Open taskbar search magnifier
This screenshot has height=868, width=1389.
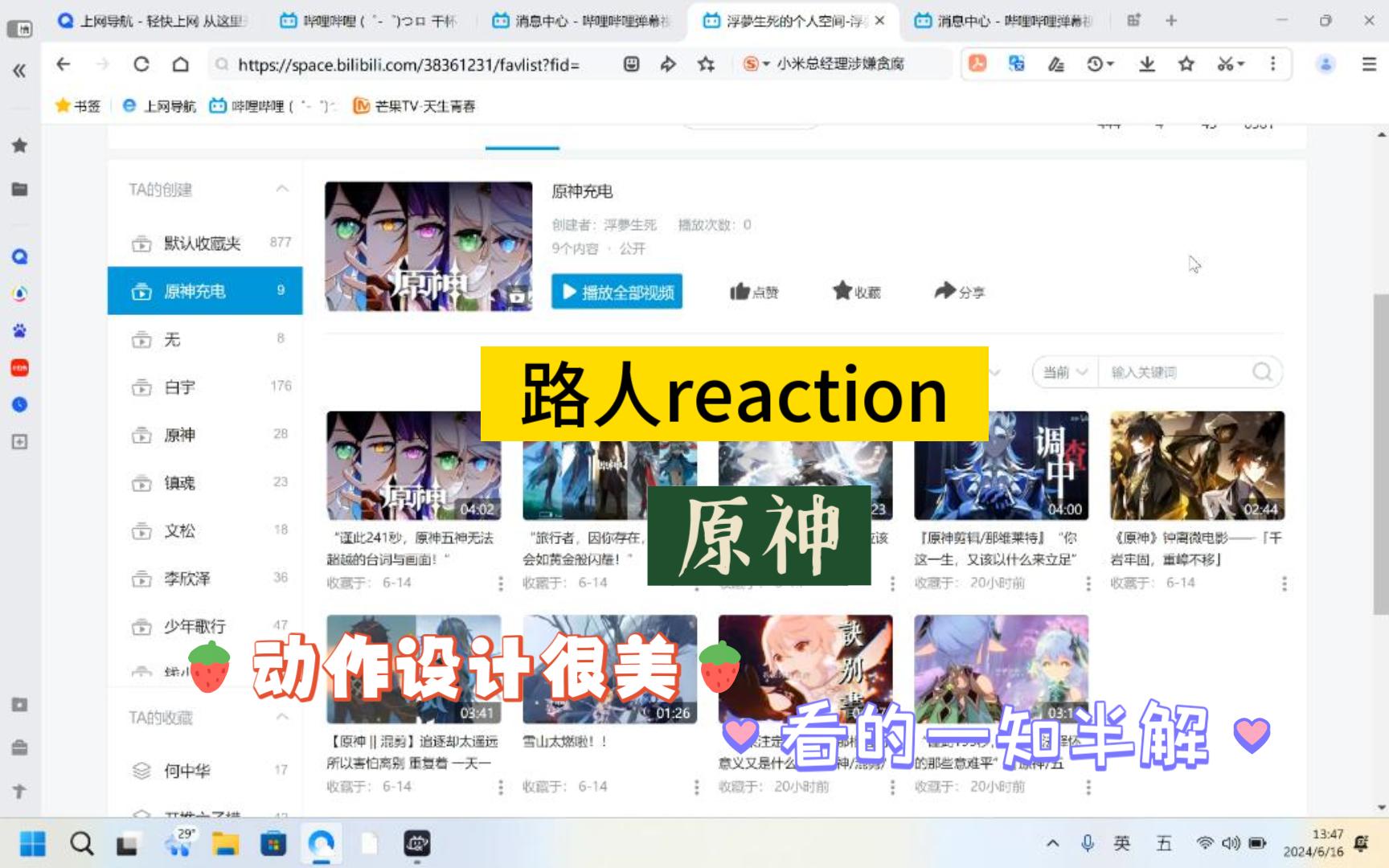pyautogui.click(x=81, y=844)
